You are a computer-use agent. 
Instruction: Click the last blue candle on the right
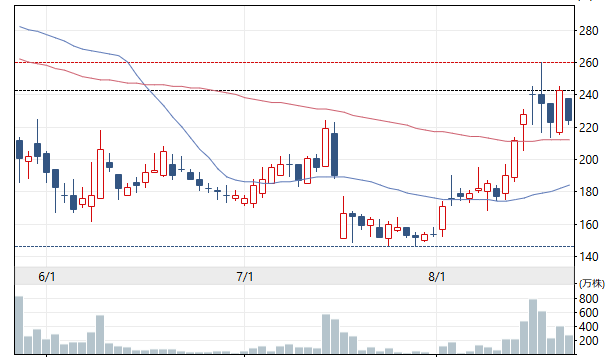click(569, 110)
